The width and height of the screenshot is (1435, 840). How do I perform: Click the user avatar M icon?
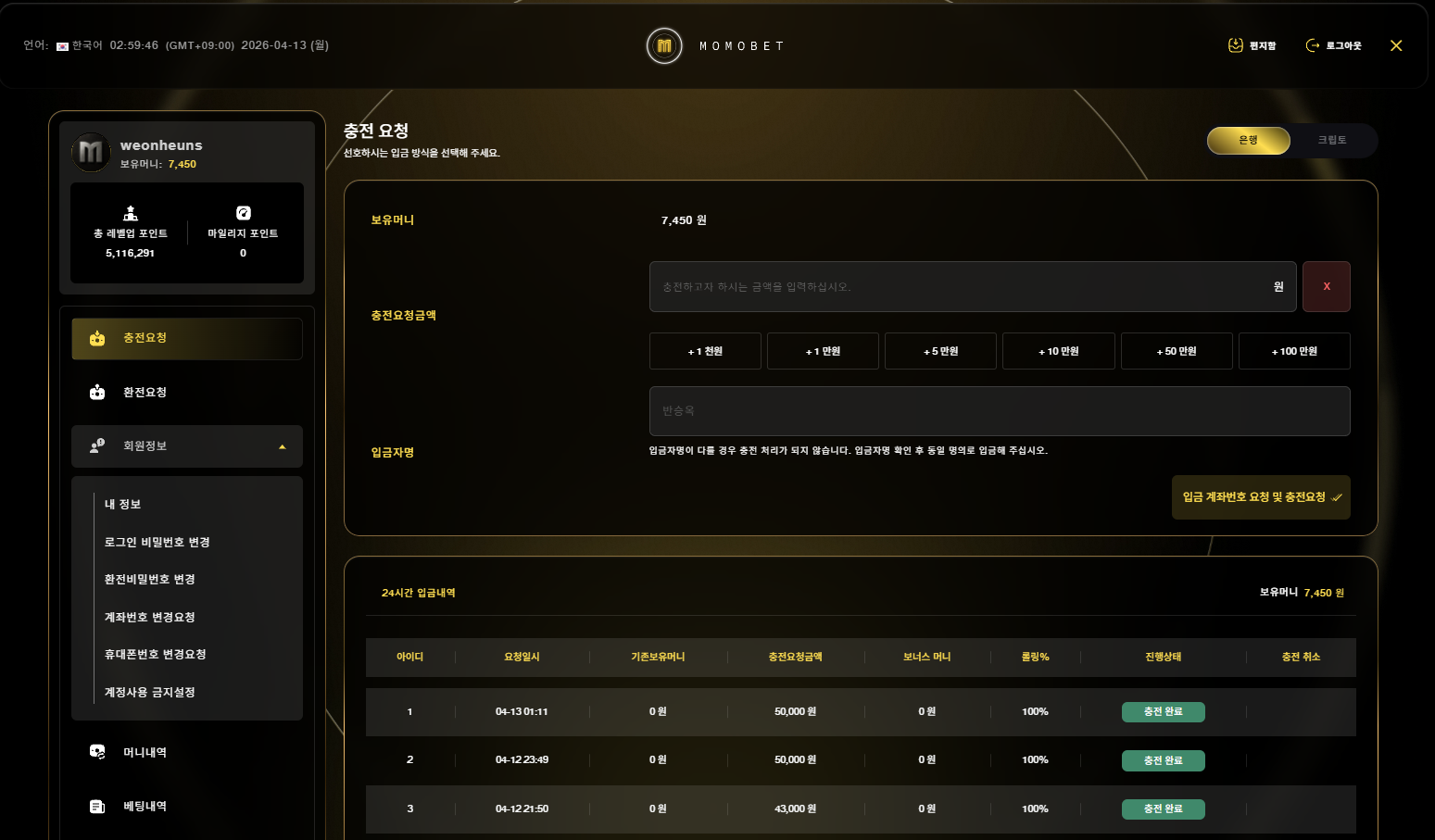(91, 152)
